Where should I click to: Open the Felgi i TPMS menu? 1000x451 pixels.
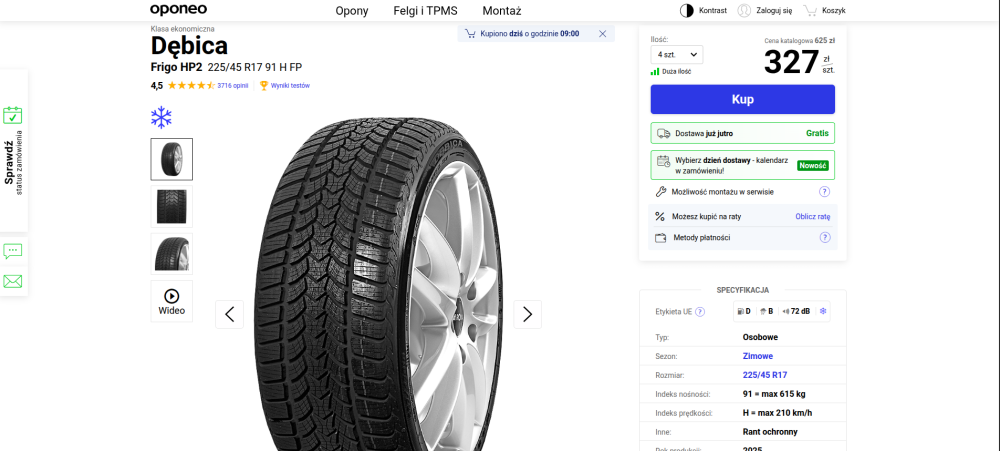click(x=425, y=11)
